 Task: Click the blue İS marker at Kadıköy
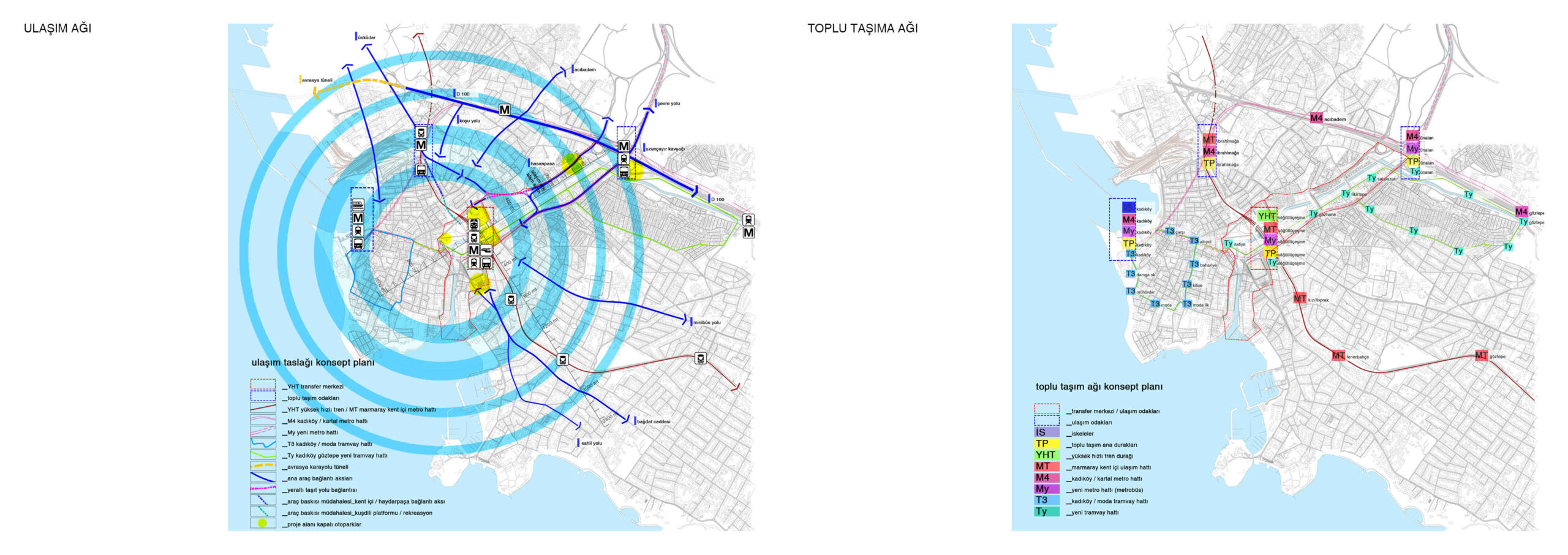[1128, 208]
